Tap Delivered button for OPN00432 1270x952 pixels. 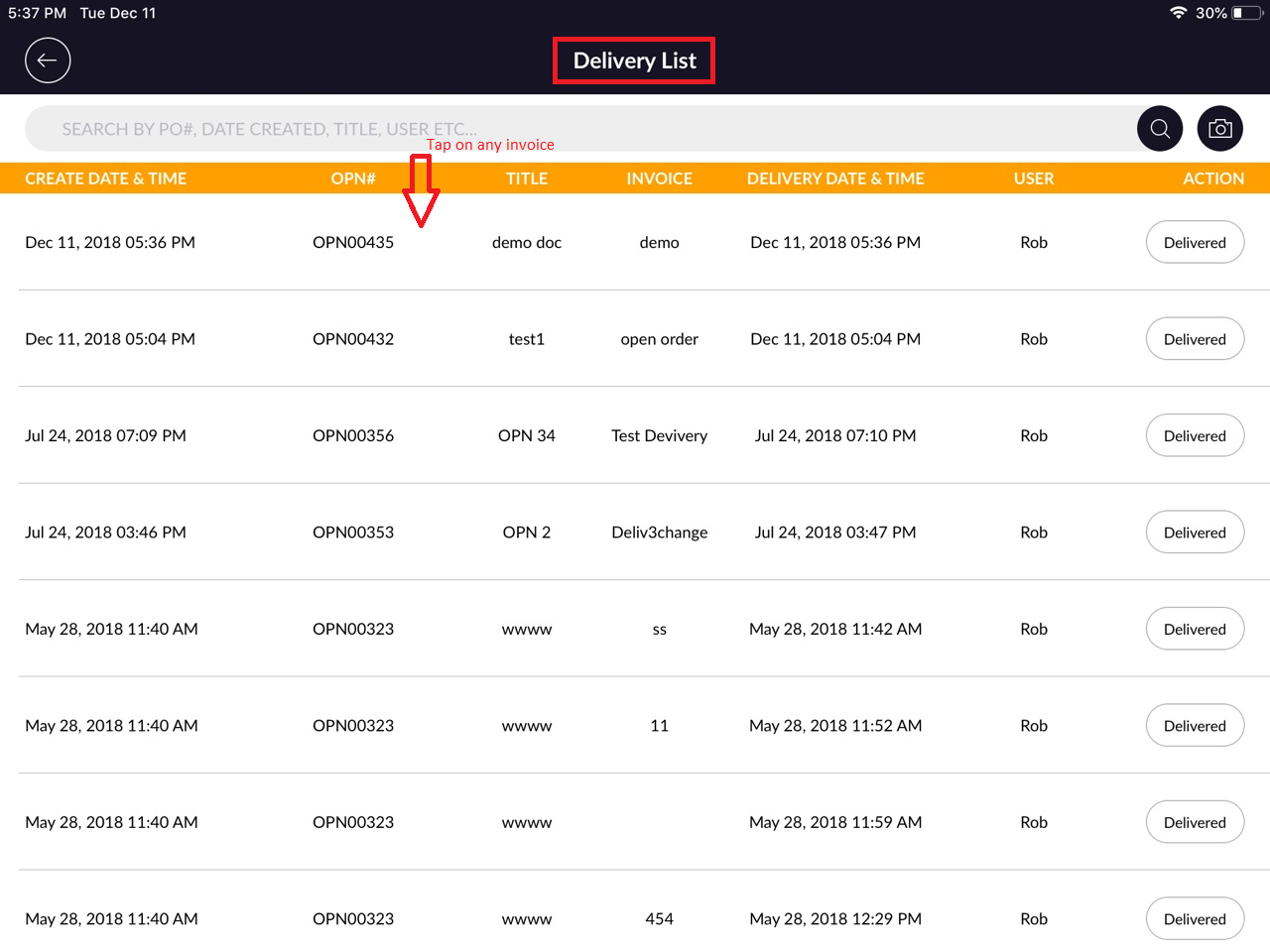(1195, 339)
